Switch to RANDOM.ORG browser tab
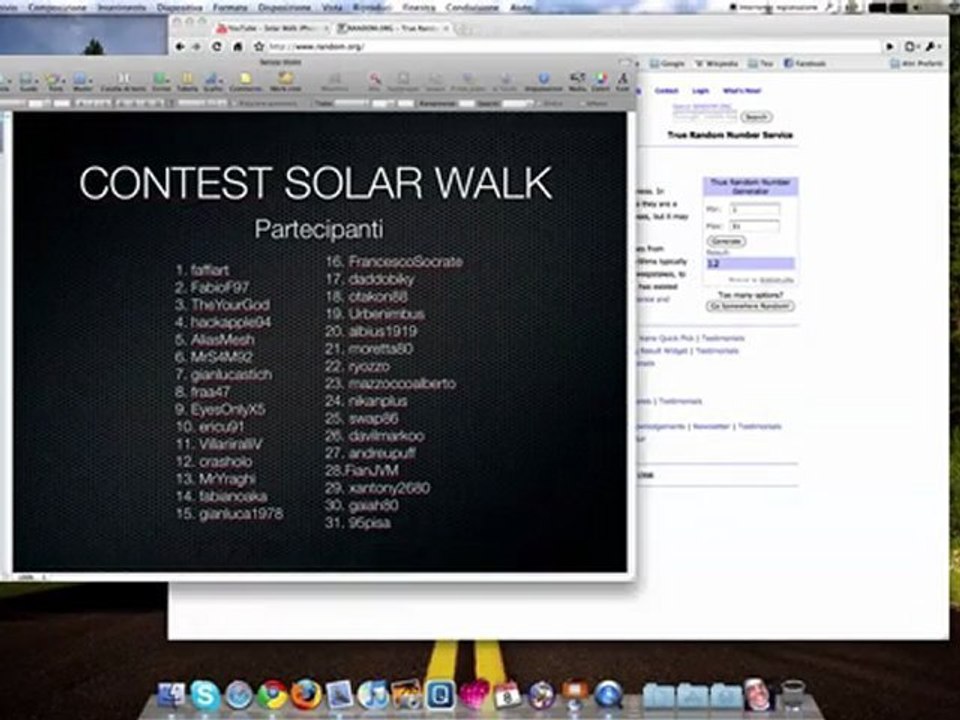Viewport: 960px width, 720px height. [394, 29]
